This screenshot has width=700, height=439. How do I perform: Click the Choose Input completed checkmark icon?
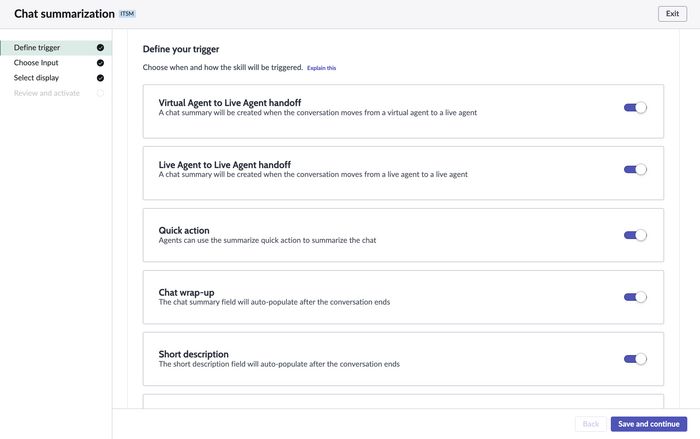tap(100, 63)
